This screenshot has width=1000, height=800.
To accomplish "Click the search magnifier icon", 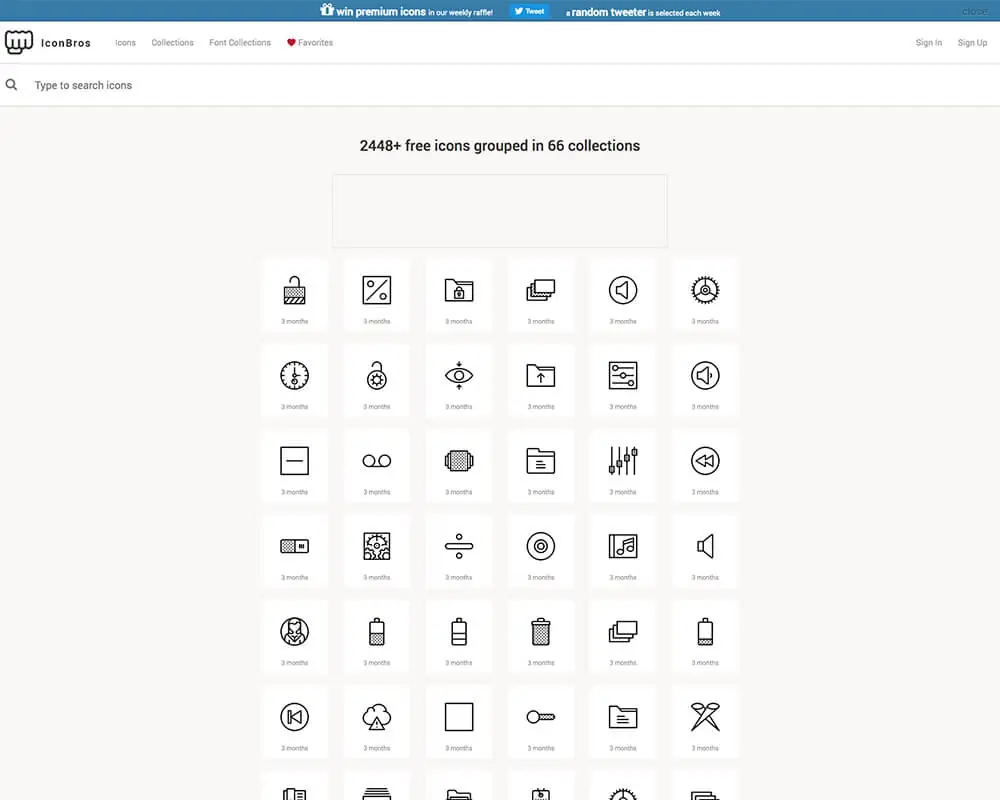I will click(x=11, y=84).
